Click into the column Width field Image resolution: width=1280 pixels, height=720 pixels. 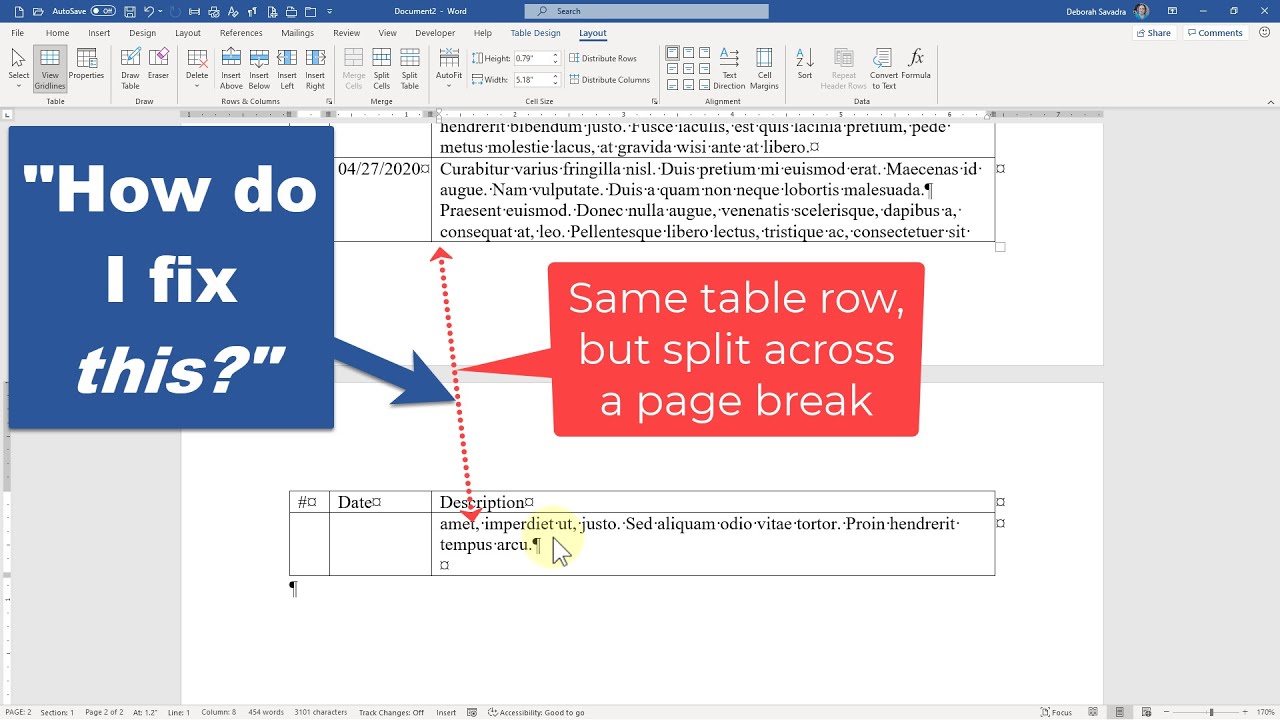point(531,80)
